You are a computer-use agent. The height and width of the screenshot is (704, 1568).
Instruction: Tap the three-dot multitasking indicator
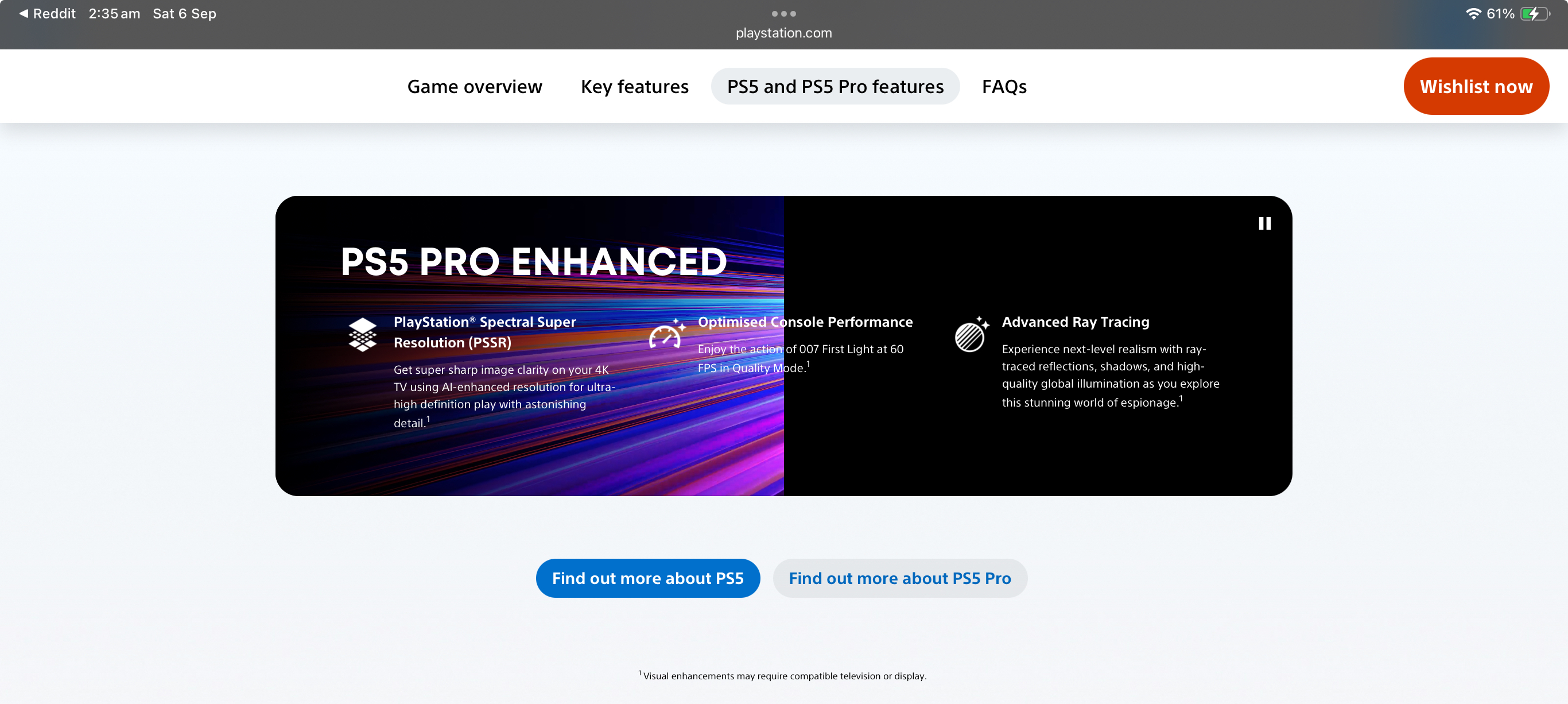[784, 13]
